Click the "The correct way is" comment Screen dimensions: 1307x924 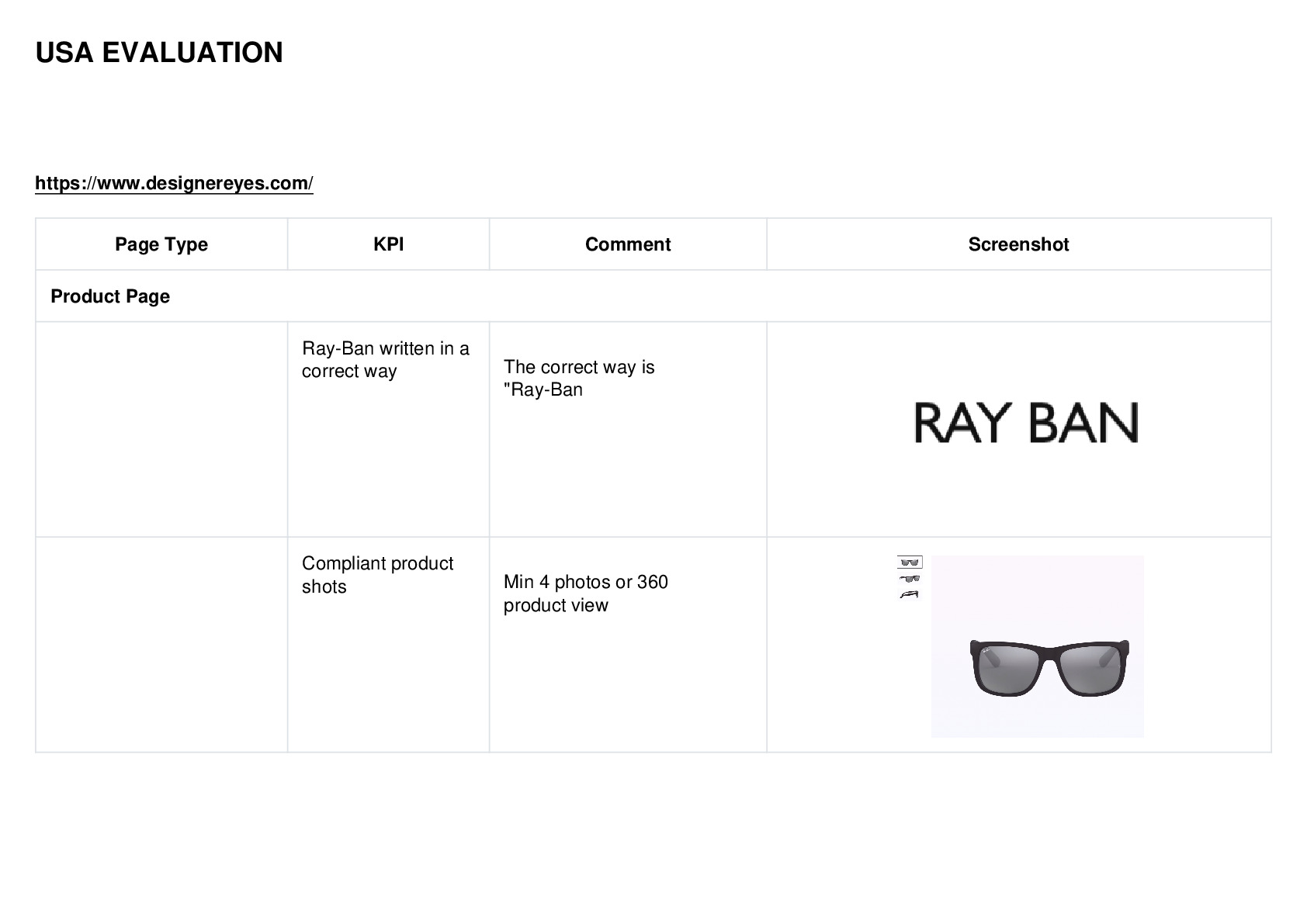pos(579,378)
